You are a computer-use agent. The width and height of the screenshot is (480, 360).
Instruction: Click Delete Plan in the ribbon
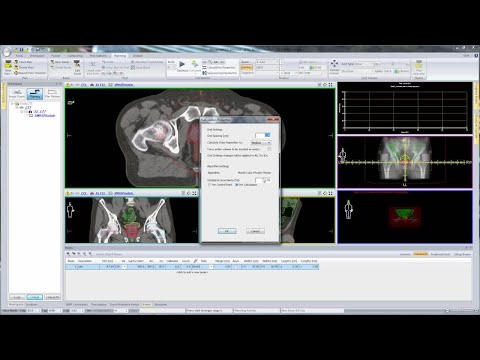[24, 67]
